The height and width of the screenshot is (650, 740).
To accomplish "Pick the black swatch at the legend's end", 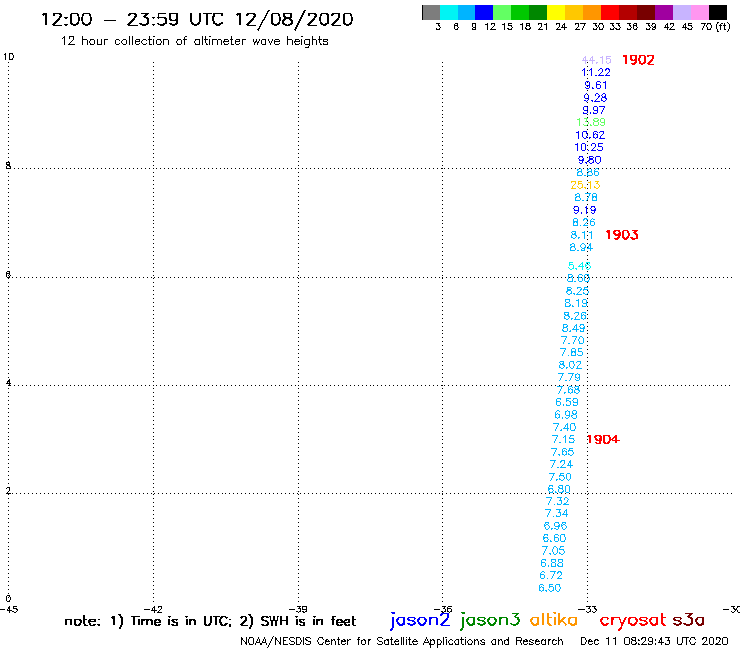I will 718,12.
